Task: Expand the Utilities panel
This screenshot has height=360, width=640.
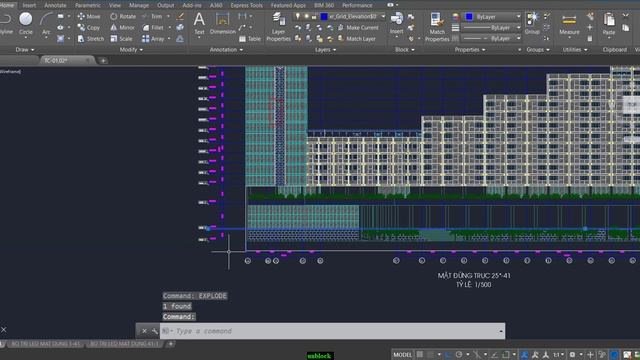Action: click(x=575, y=50)
